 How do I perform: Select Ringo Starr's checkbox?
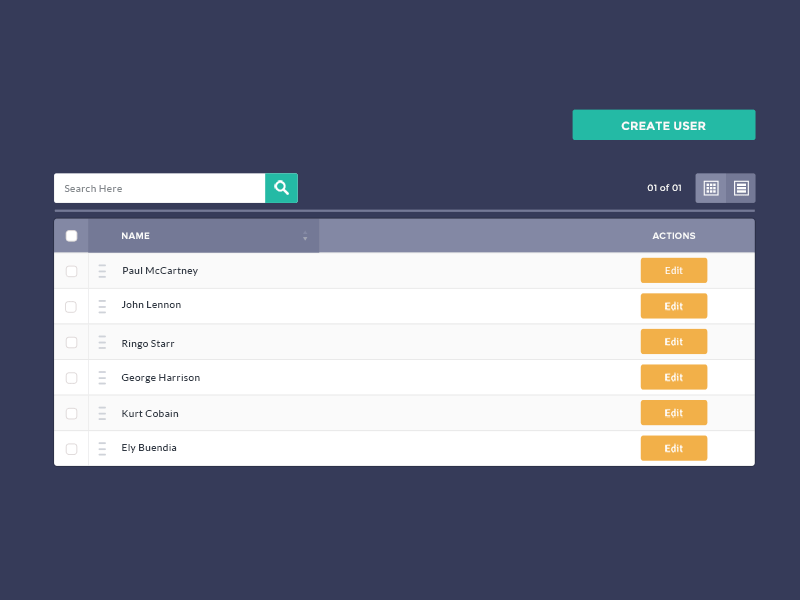click(71, 342)
